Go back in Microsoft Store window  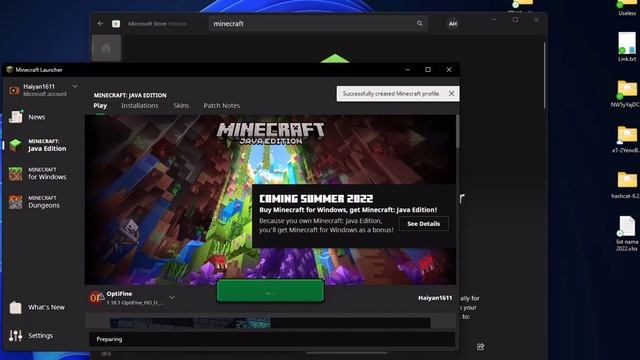click(100, 24)
